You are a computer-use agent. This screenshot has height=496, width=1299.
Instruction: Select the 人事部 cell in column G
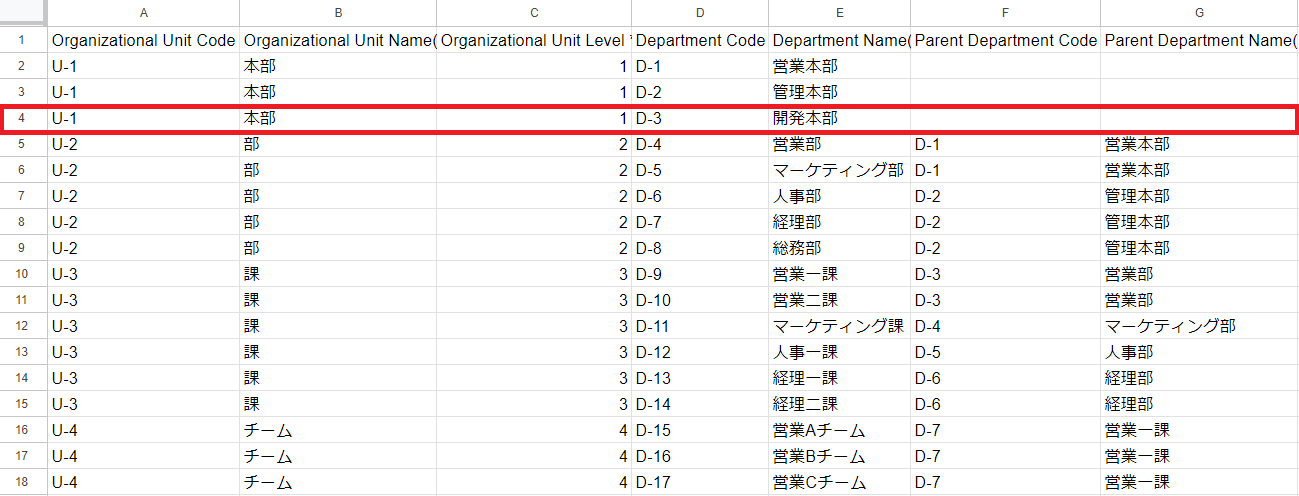(1199, 352)
